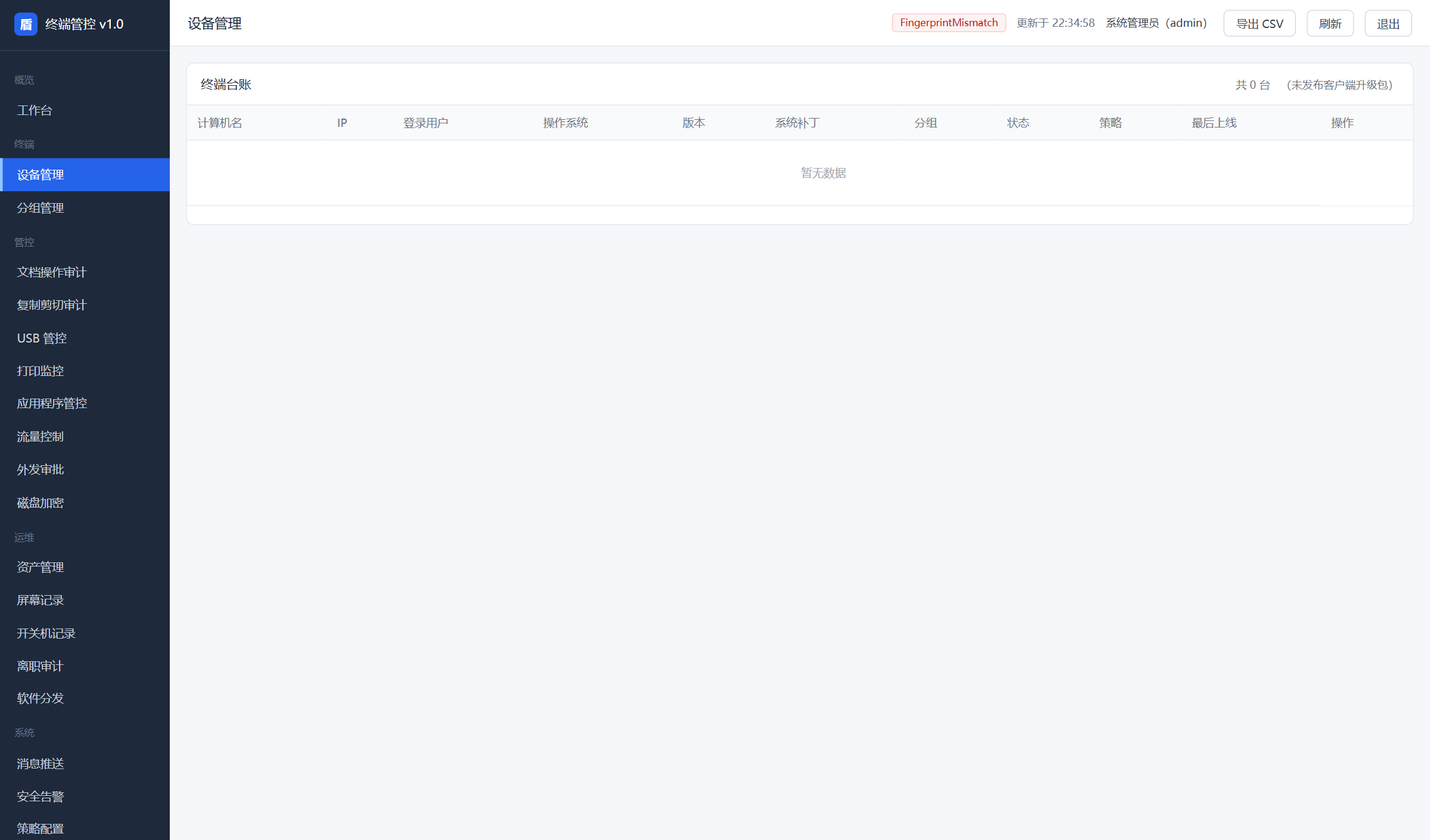Click the FingerprintMismatch status badge
The height and width of the screenshot is (840, 1430).
point(949,23)
